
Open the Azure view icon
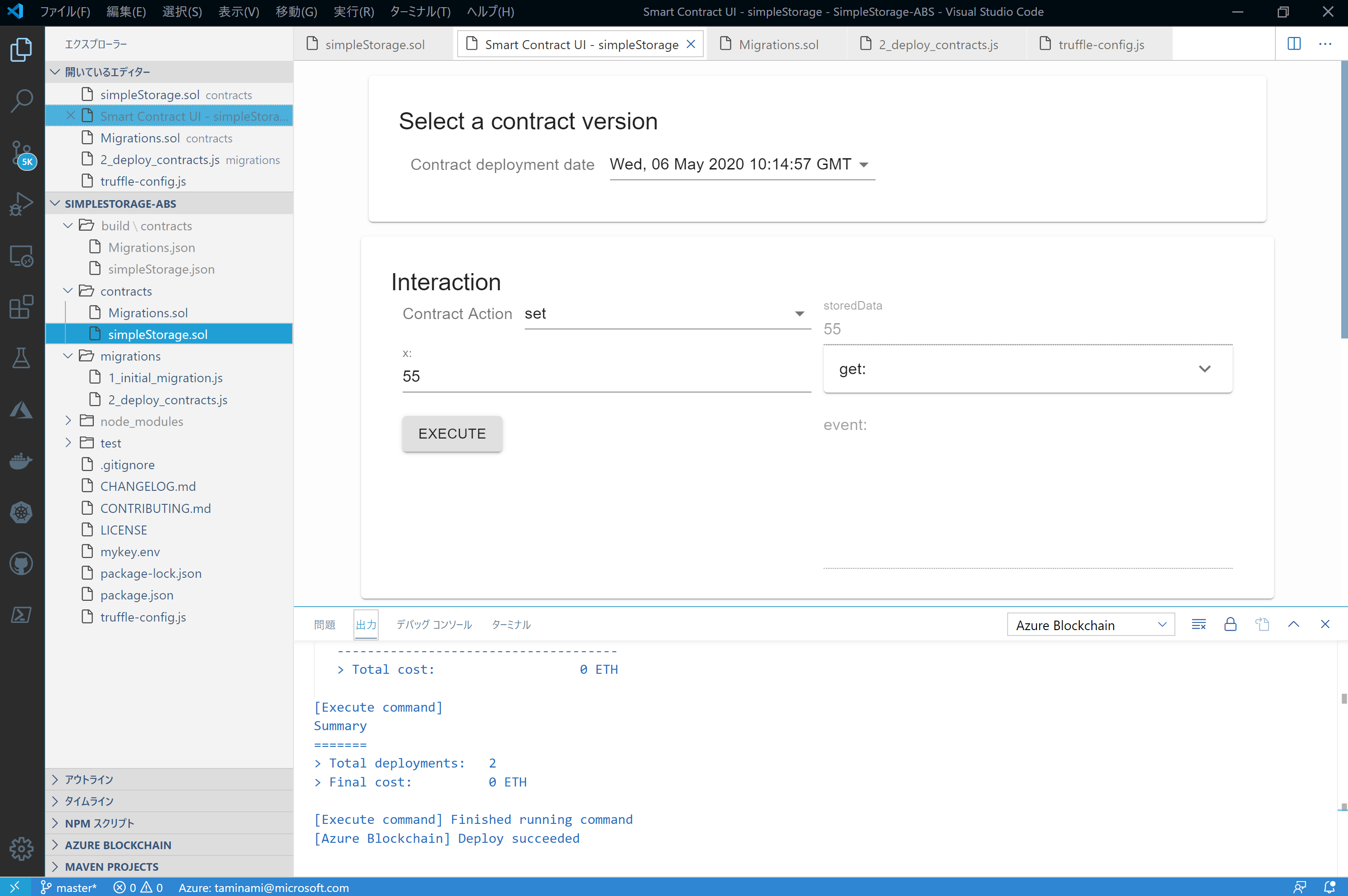click(x=22, y=410)
